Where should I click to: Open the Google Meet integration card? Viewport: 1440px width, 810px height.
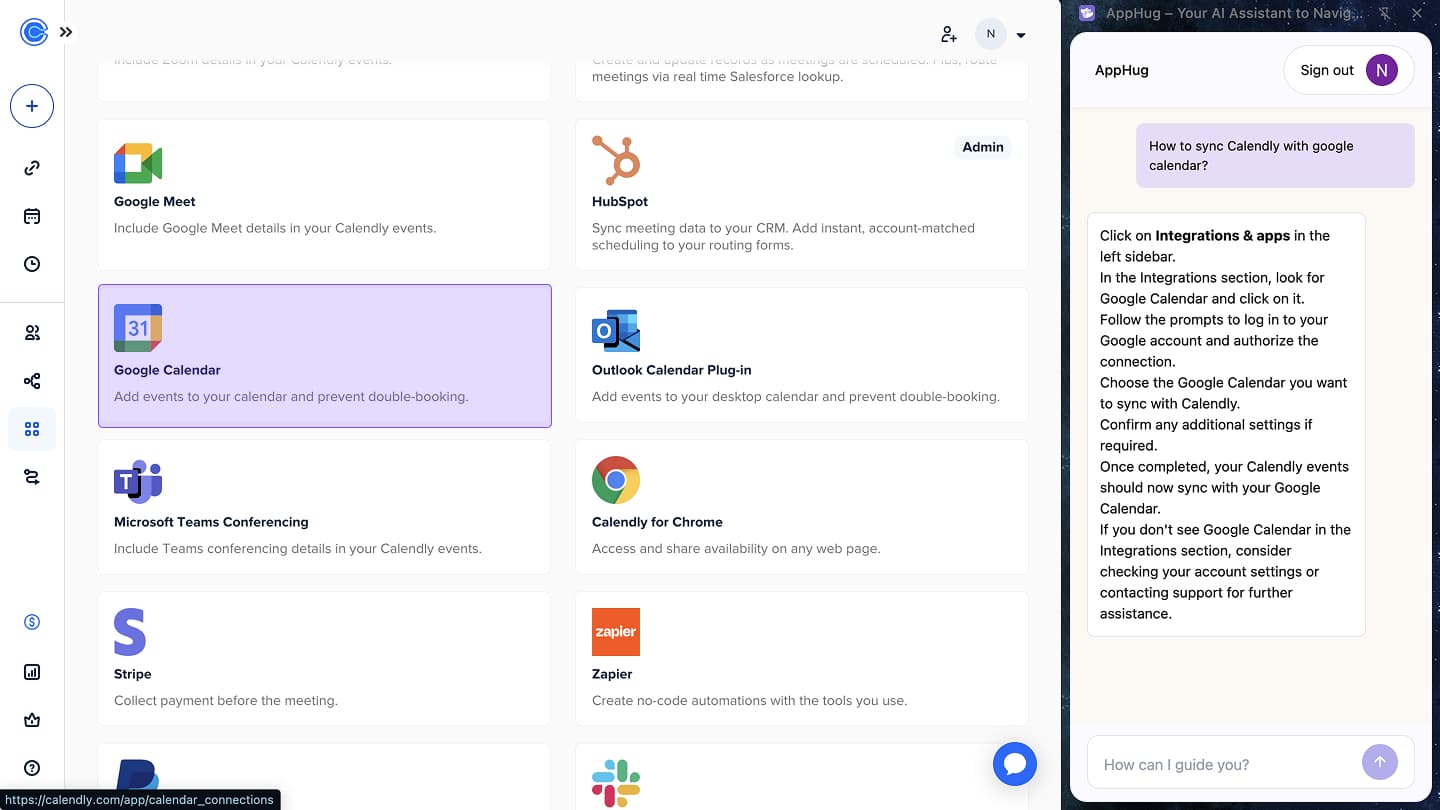[x=324, y=195]
